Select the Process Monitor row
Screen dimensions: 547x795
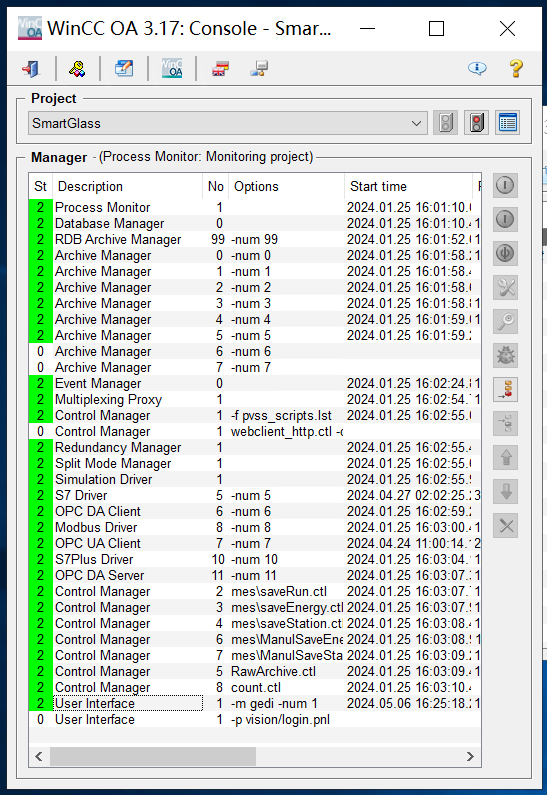click(x=254, y=207)
